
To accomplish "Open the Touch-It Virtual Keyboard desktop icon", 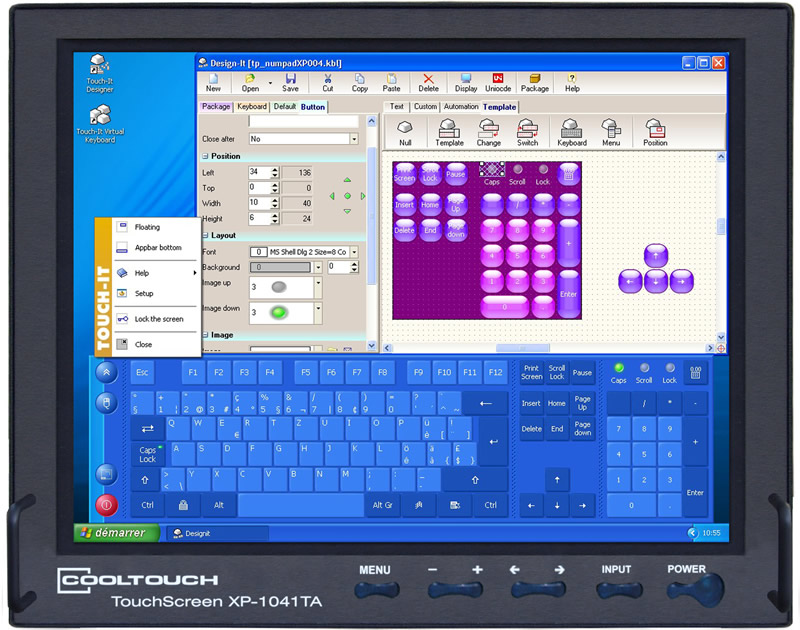I will pyautogui.click(x=100, y=124).
